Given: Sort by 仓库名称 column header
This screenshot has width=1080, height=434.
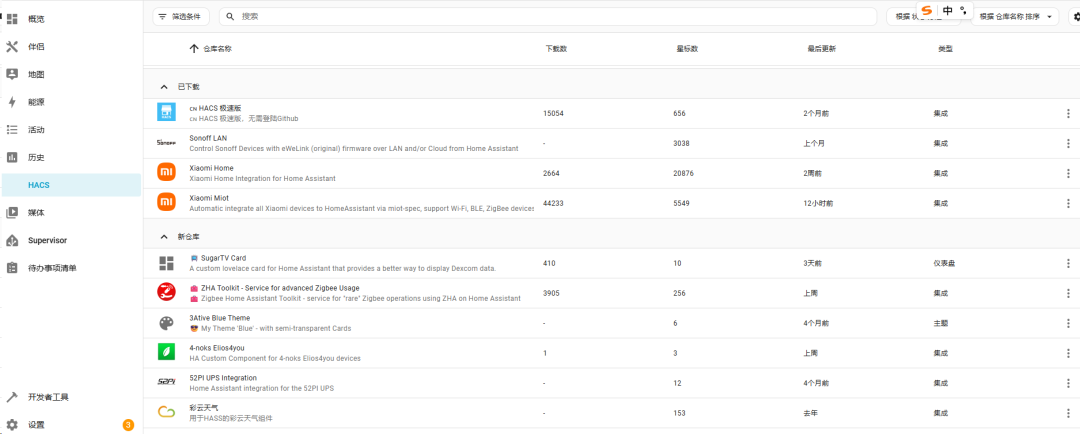Looking at the screenshot, I should point(217,48).
